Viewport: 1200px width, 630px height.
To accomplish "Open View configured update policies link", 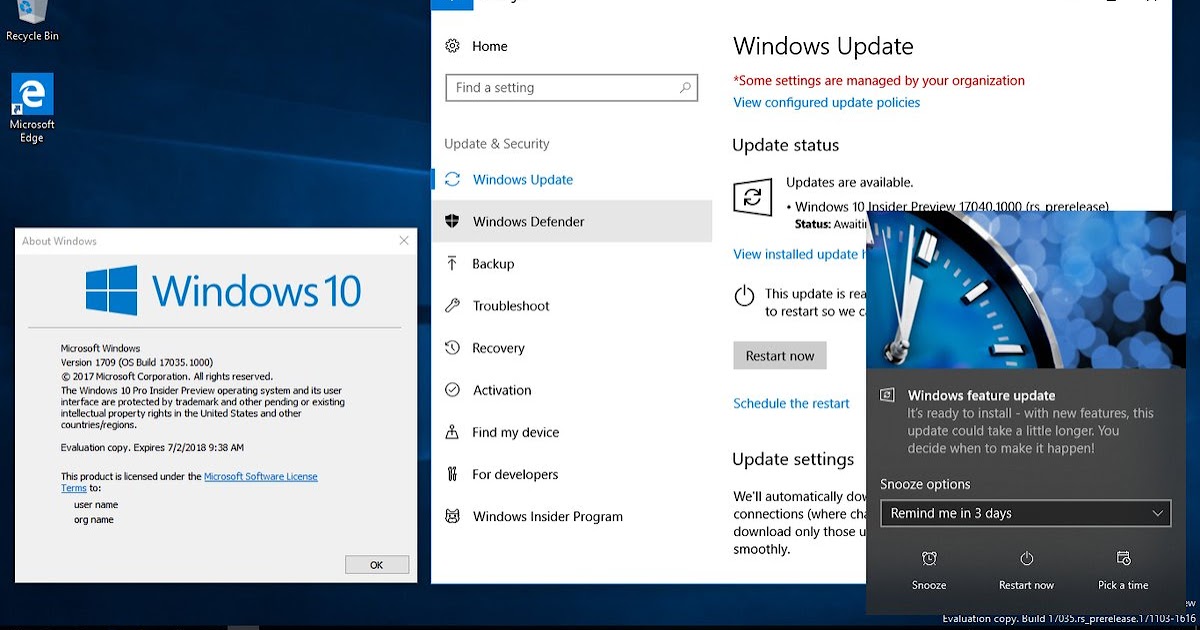I will coord(826,102).
